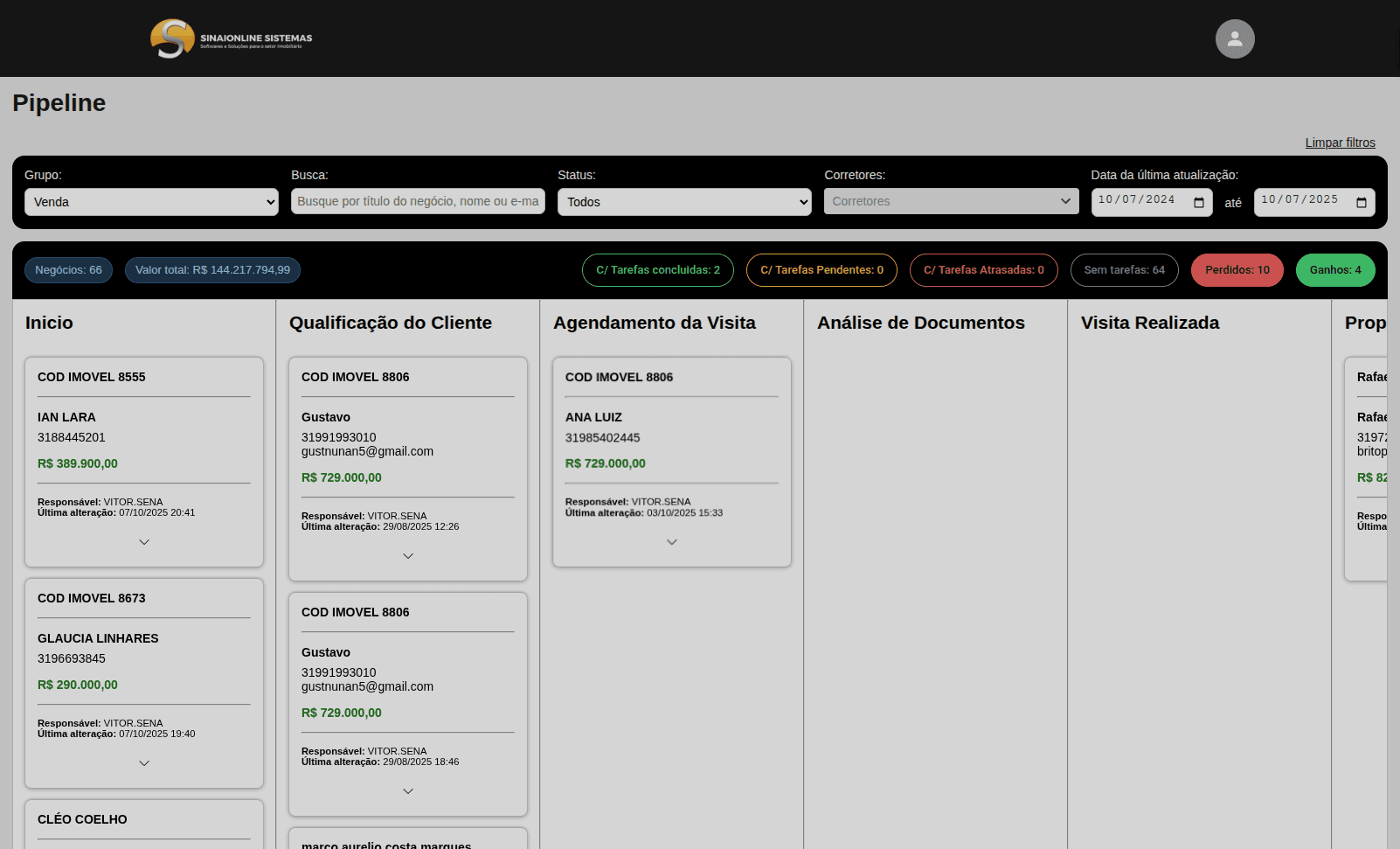Expand ANA LUIZ's card details
Image resolution: width=1400 pixels, height=849 pixels.
(x=671, y=541)
